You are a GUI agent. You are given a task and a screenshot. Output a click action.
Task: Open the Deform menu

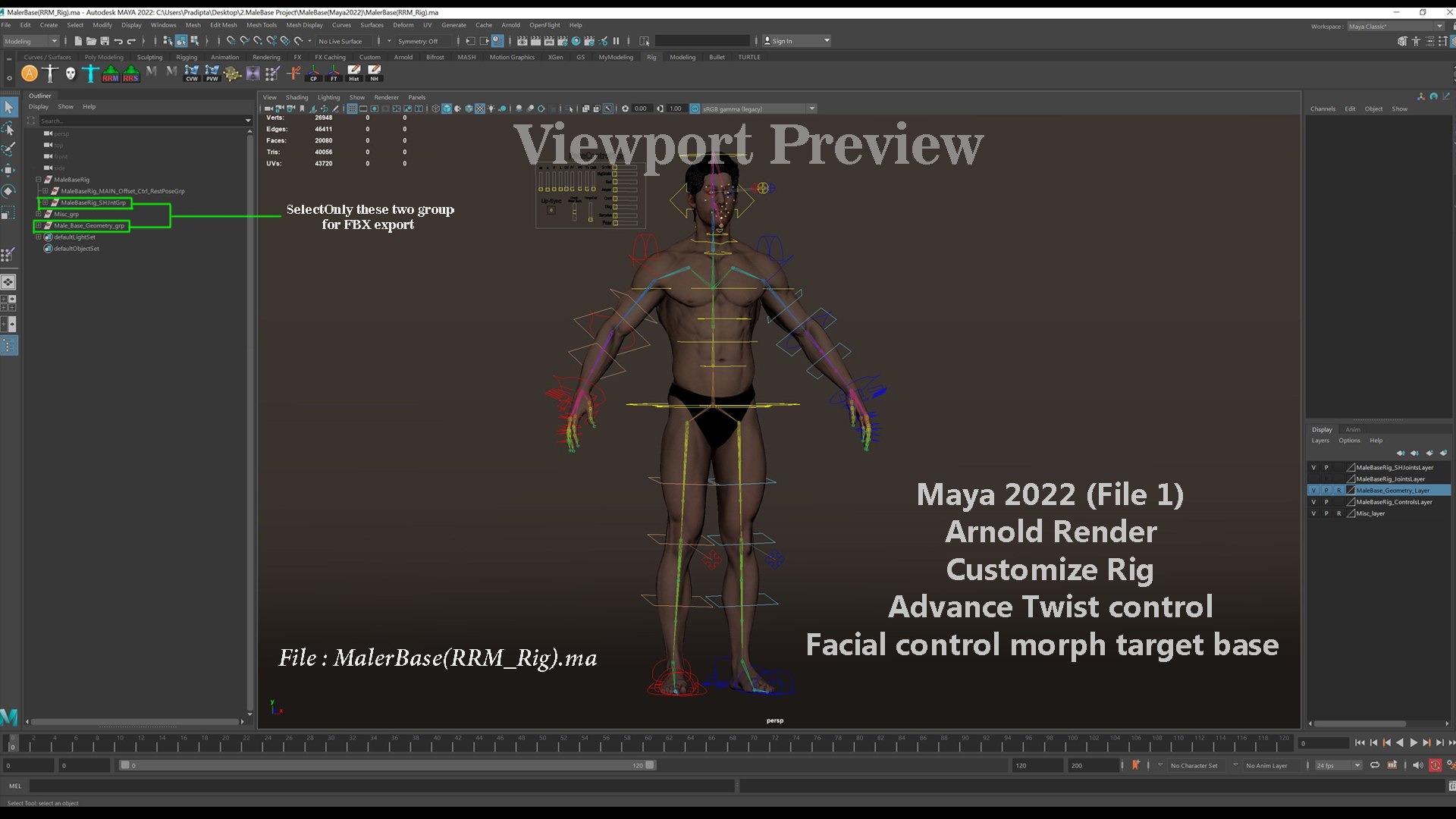point(403,25)
